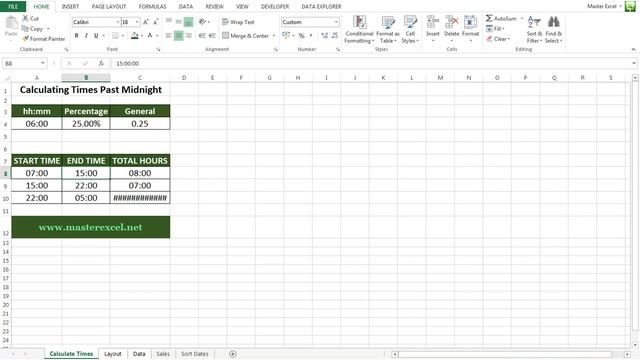Apply Percent Style format
640x360 pixels.
[302, 36]
